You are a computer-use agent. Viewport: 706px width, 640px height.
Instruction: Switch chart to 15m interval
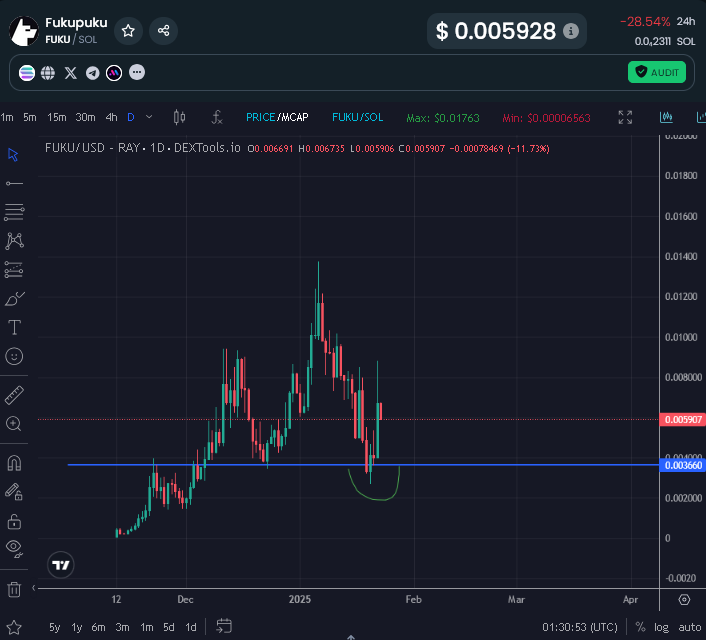pos(57,118)
